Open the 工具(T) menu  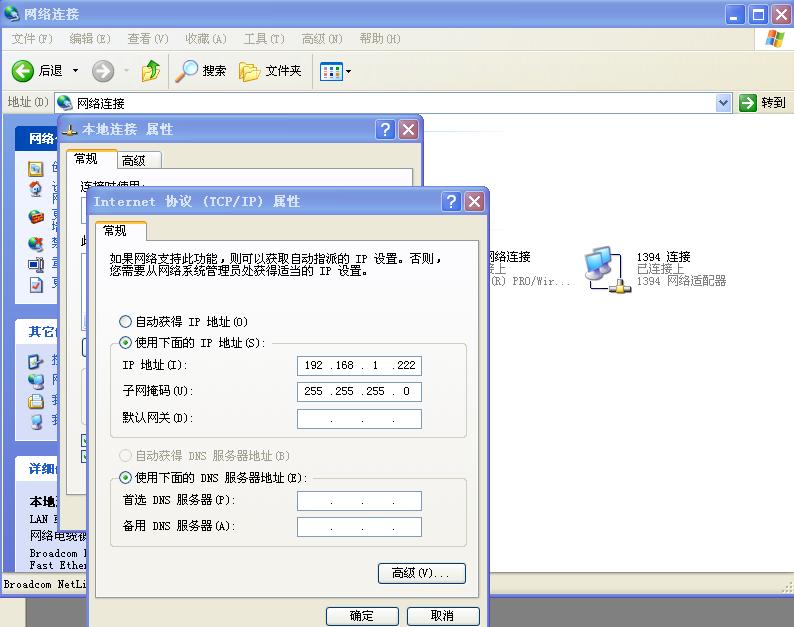[263, 39]
